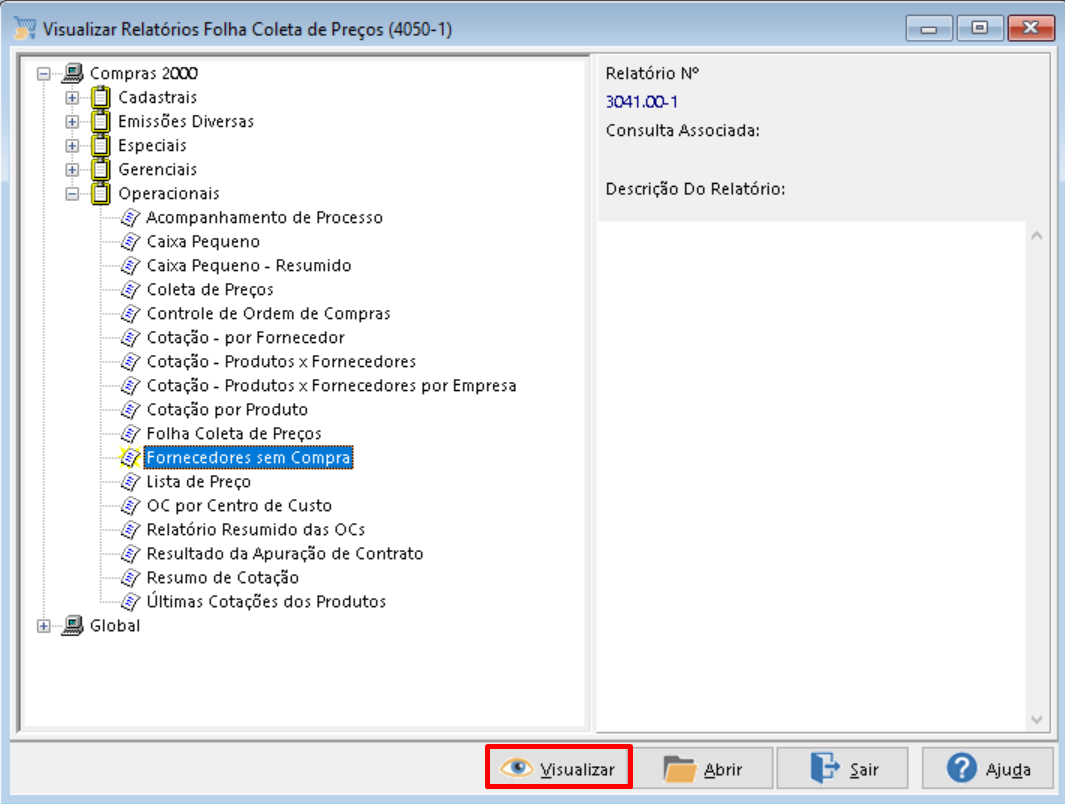The width and height of the screenshot is (1065, 804).
Task: Click the Visualizar button
Action: point(559,767)
